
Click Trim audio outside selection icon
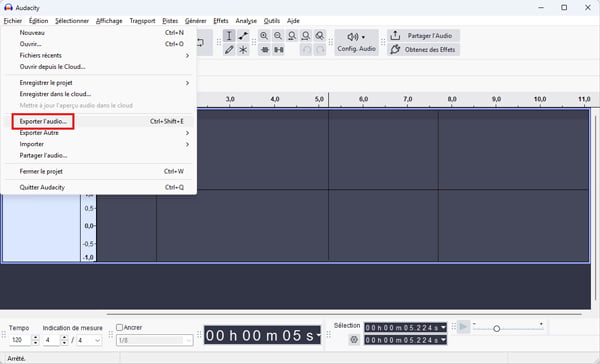[x=264, y=50]
